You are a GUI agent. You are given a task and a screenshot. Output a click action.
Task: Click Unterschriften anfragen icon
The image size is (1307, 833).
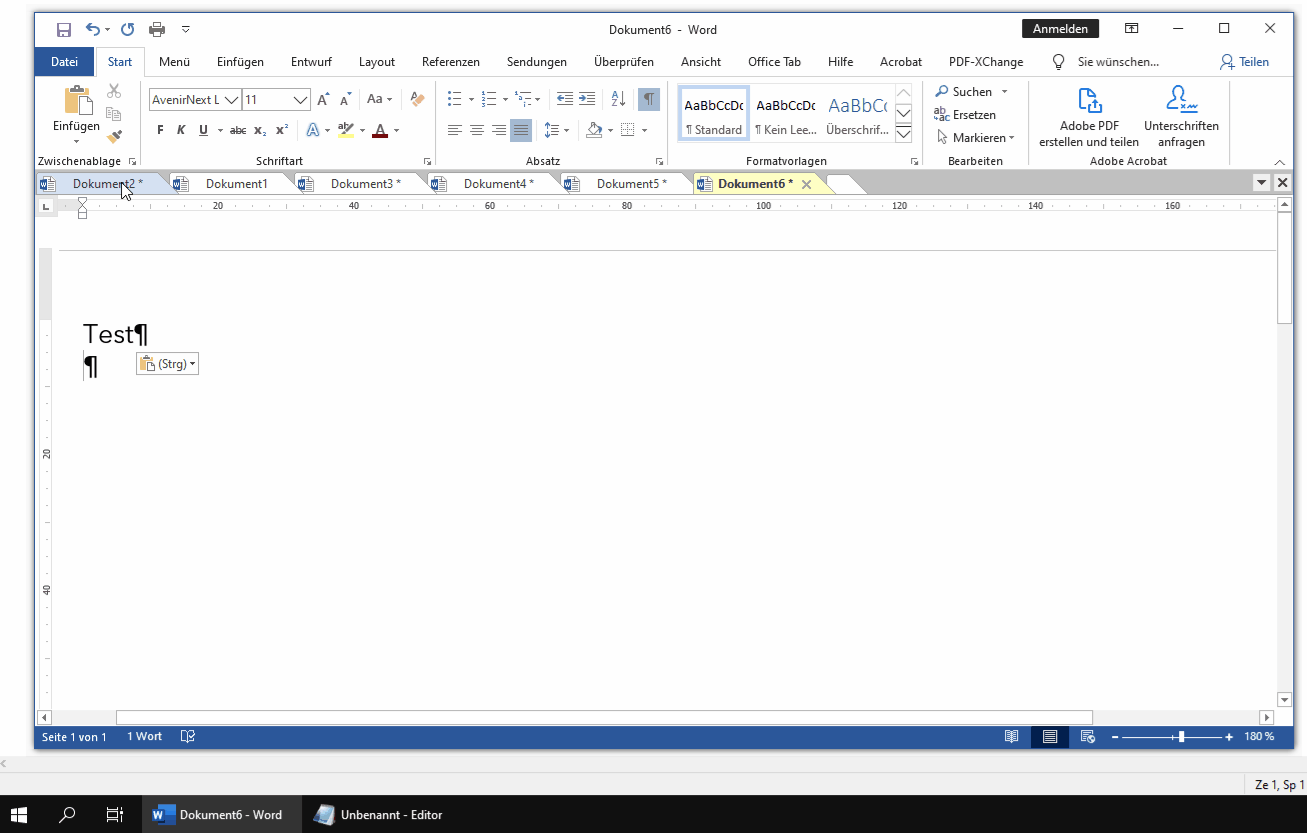click(1181, 116)
